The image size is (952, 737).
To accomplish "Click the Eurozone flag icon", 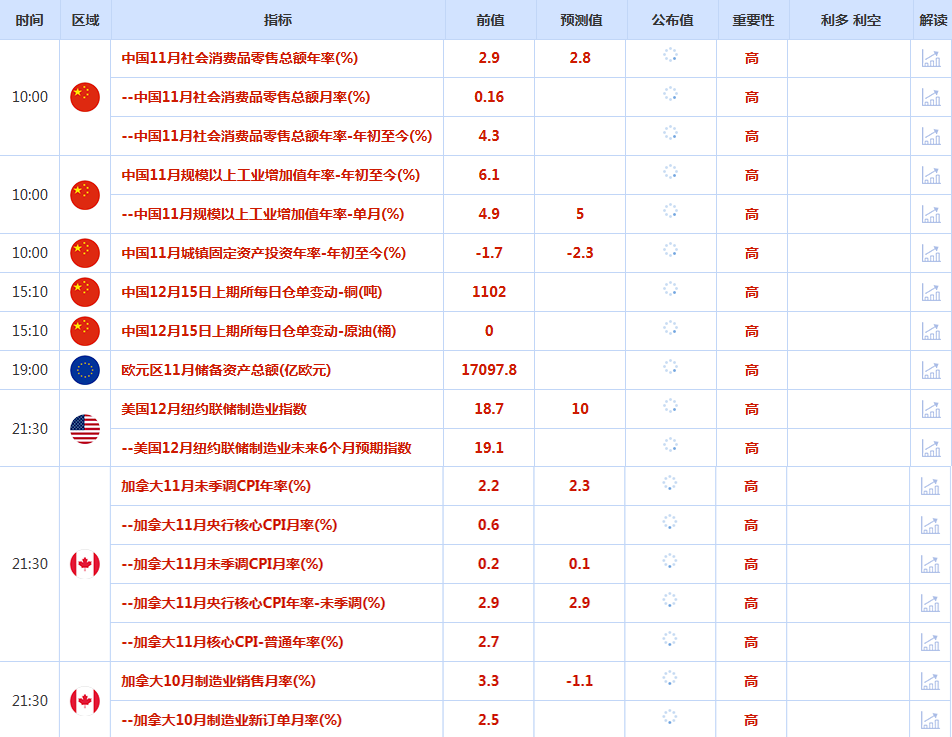I will coord(85,370).
